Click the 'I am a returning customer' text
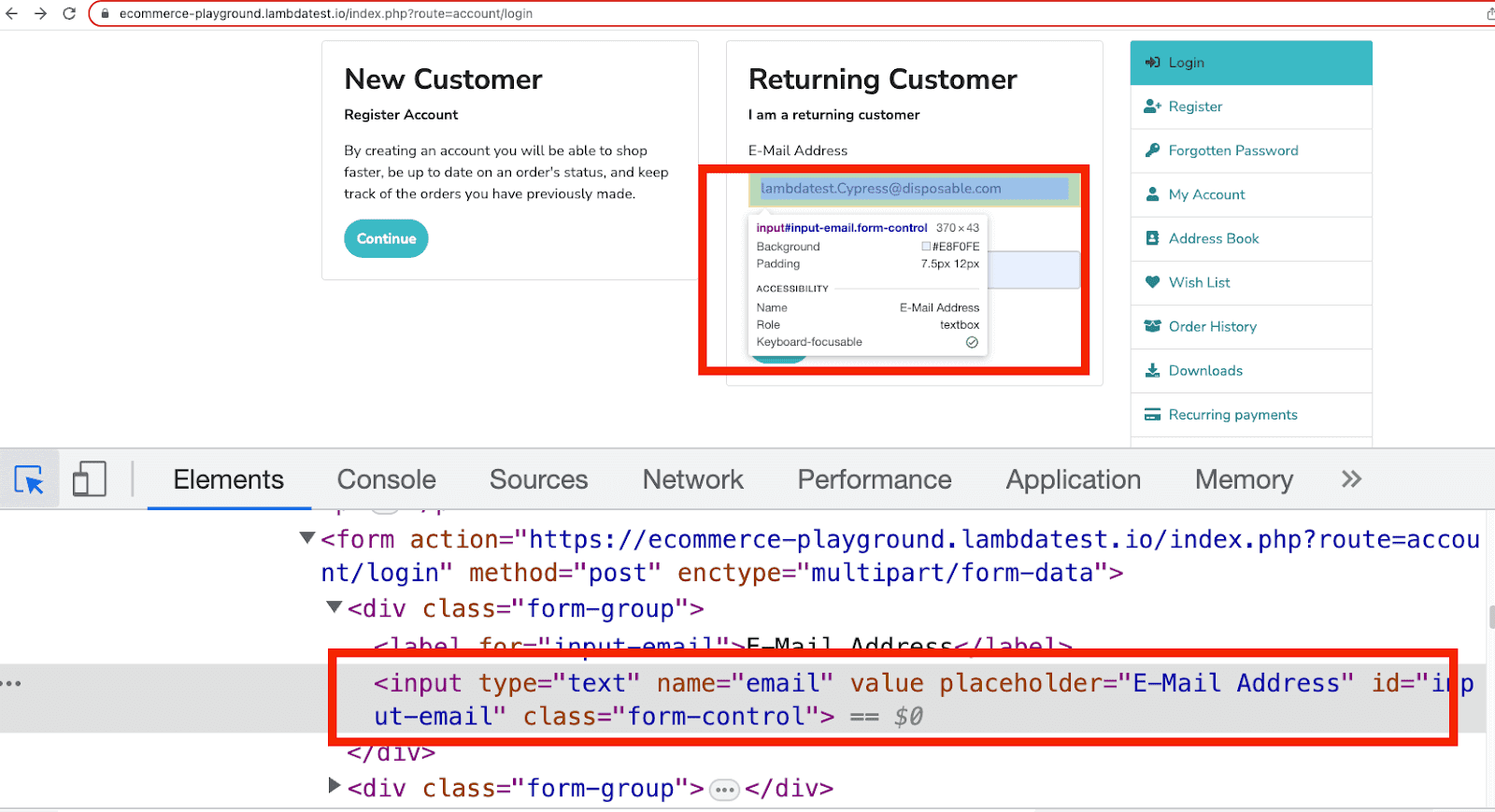This screenshot has height=812, width=1495. [833, 115]
